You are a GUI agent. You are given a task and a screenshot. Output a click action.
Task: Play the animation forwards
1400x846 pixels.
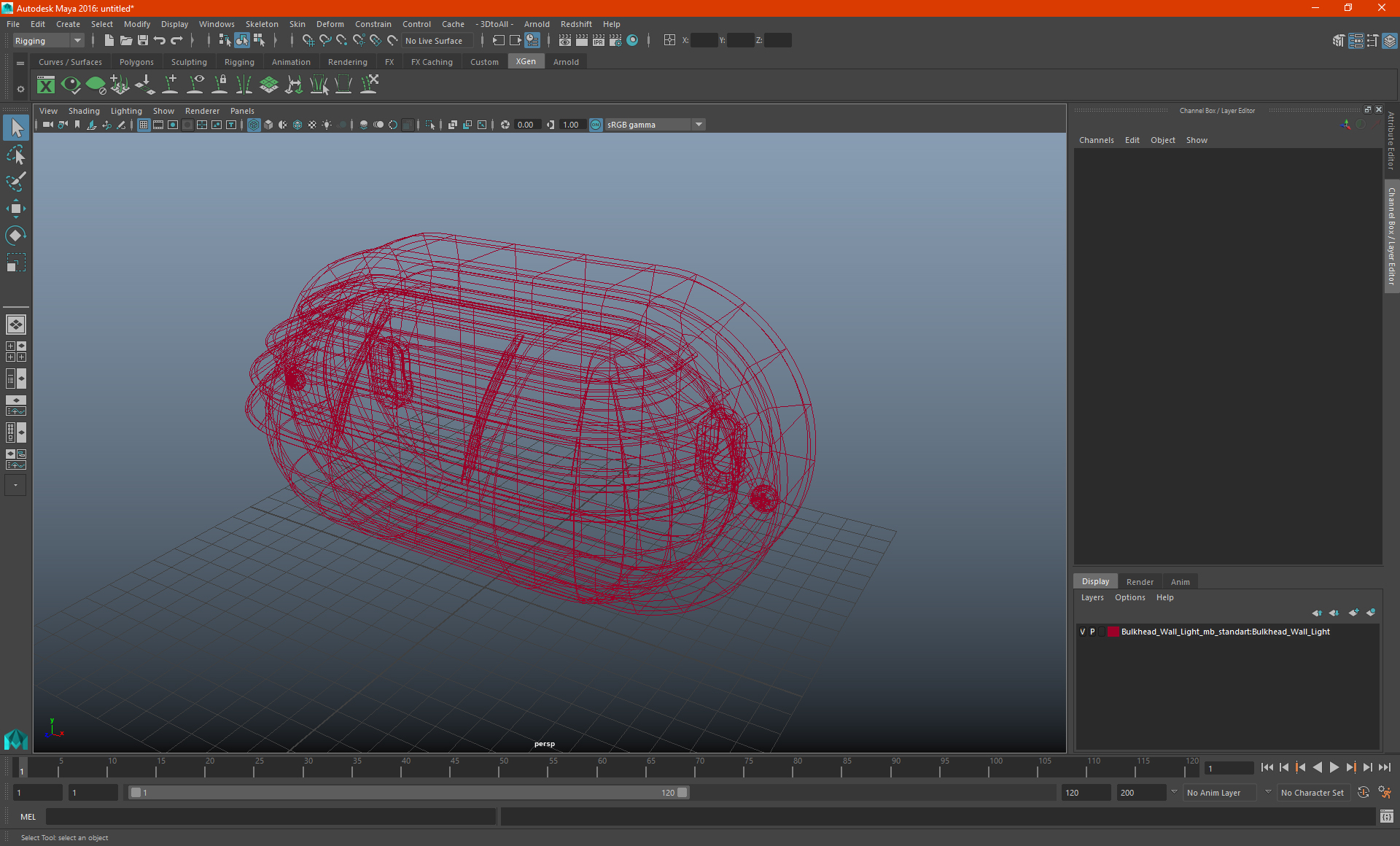[x=1334, y=767]
